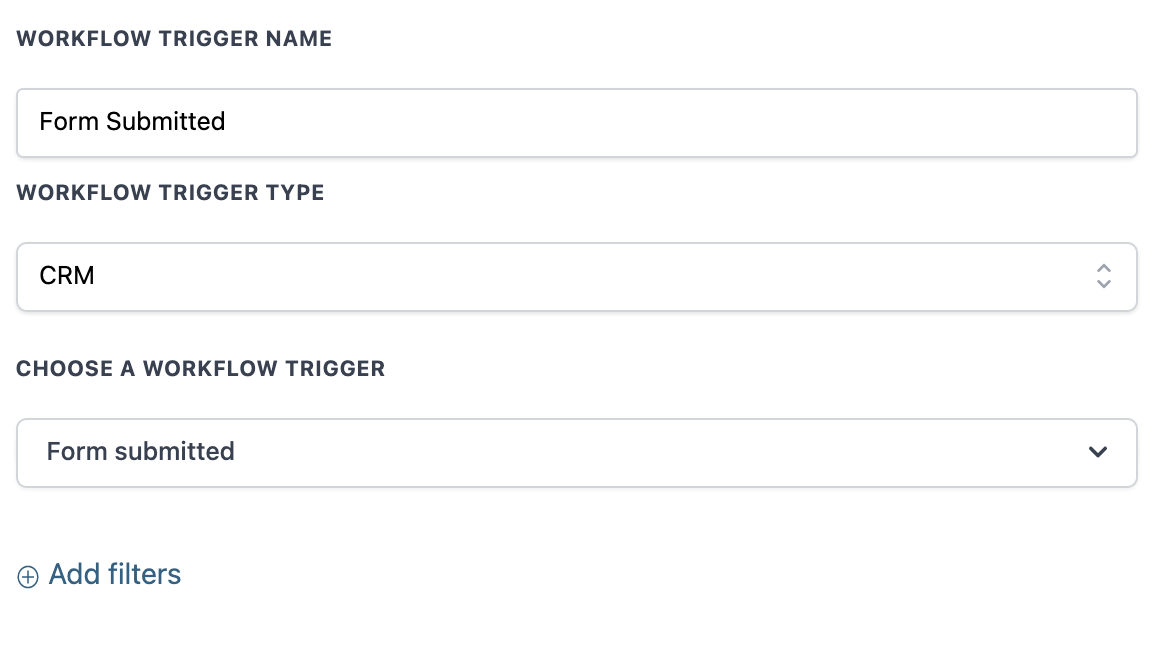Click the chevron-down icon in Form submitted box
This screenshot has height=648, width=1166.
coord(1098,452)
